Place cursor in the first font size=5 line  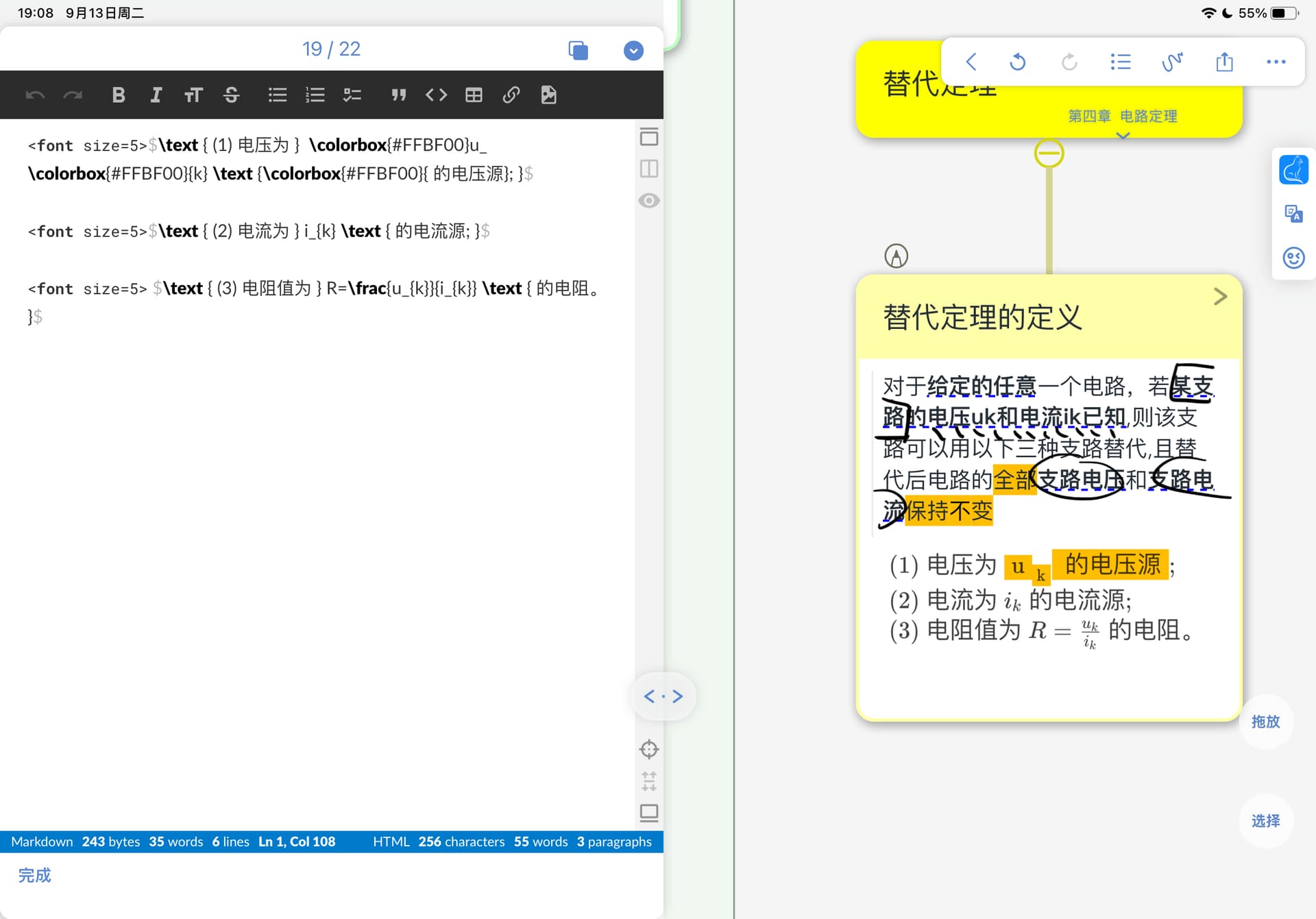pos(281,159)
